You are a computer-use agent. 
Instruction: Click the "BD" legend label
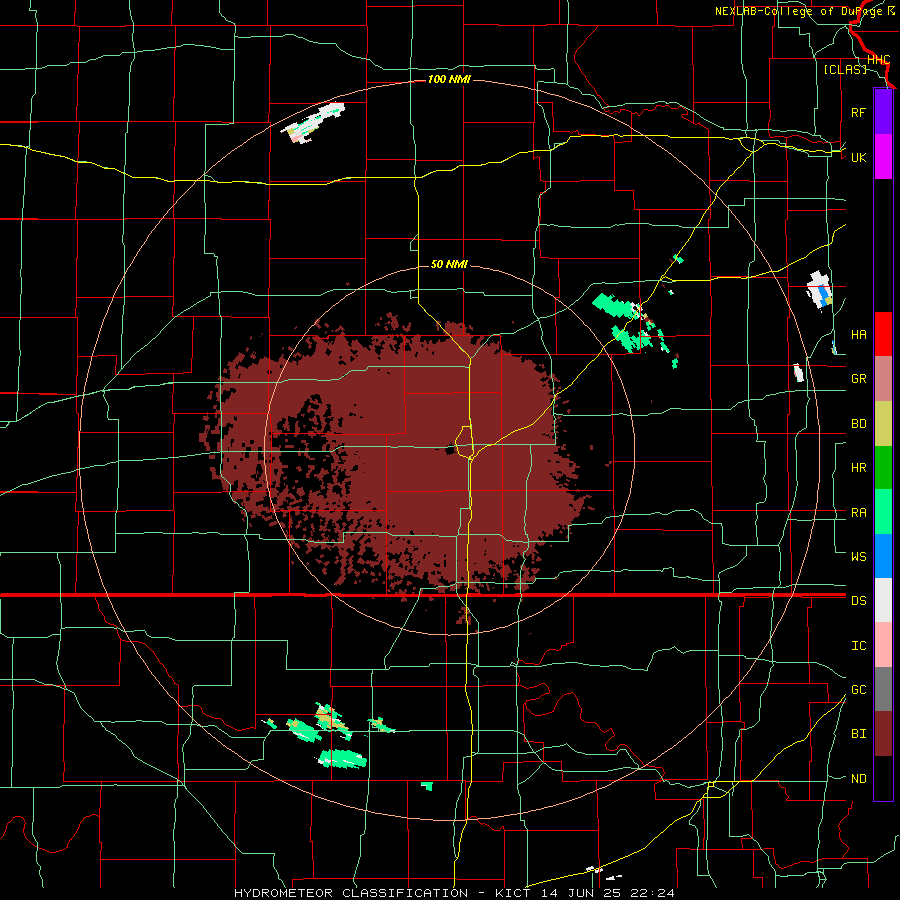point(858,424)
